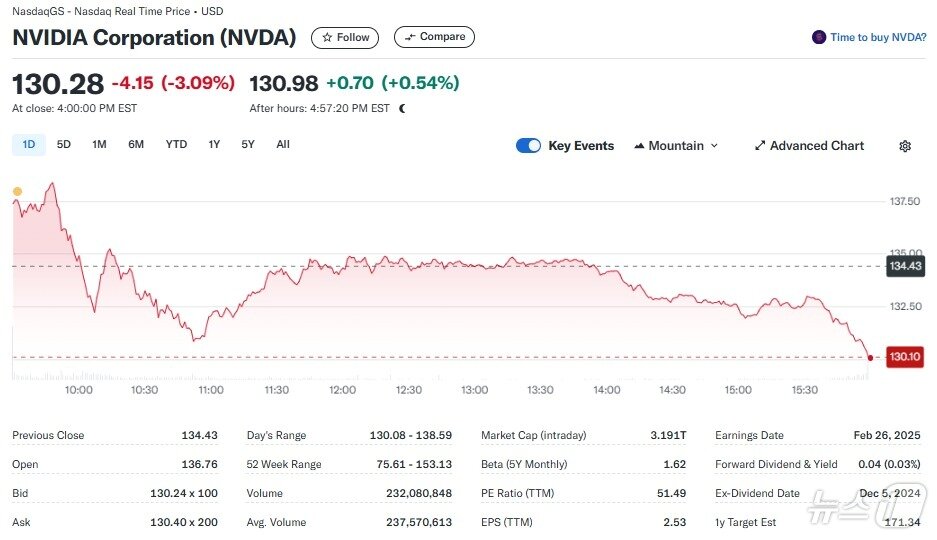
Task: Click the yellow key event dot on chart
Action: click(x=17, y=191)
